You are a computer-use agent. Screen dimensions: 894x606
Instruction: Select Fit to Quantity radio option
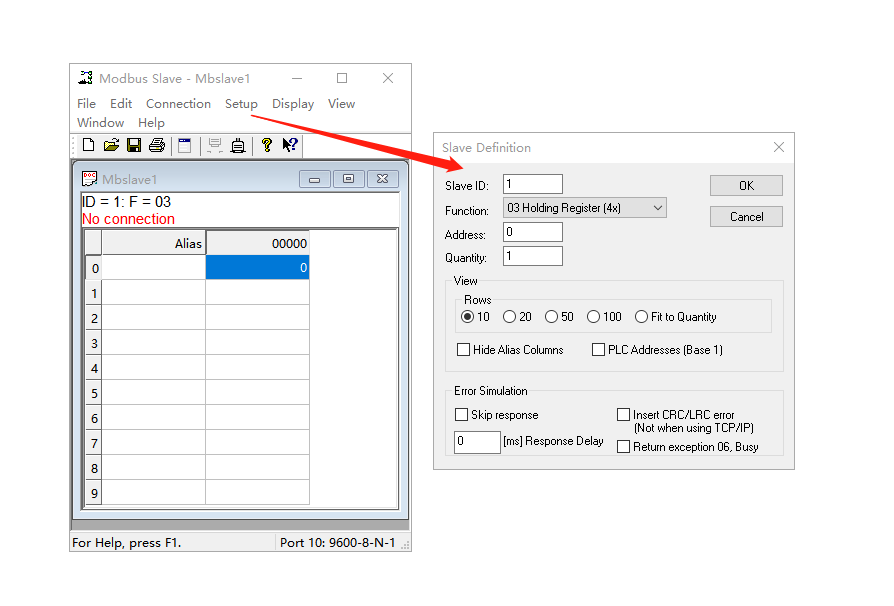click(x=642, y=317)
